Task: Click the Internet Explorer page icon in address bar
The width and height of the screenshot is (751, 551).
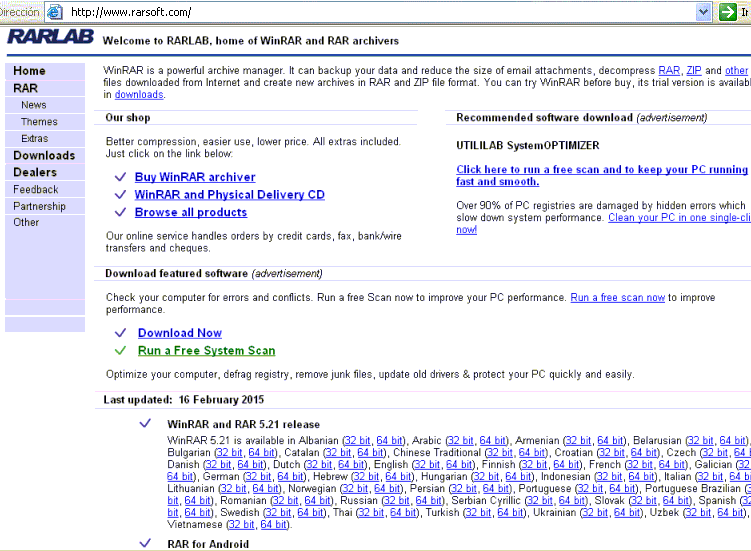Action: click(x=54, y=12)
